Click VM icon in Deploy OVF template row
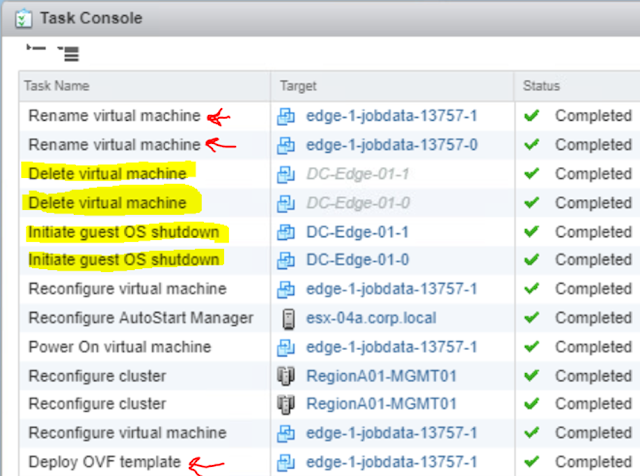 [286, 463]
